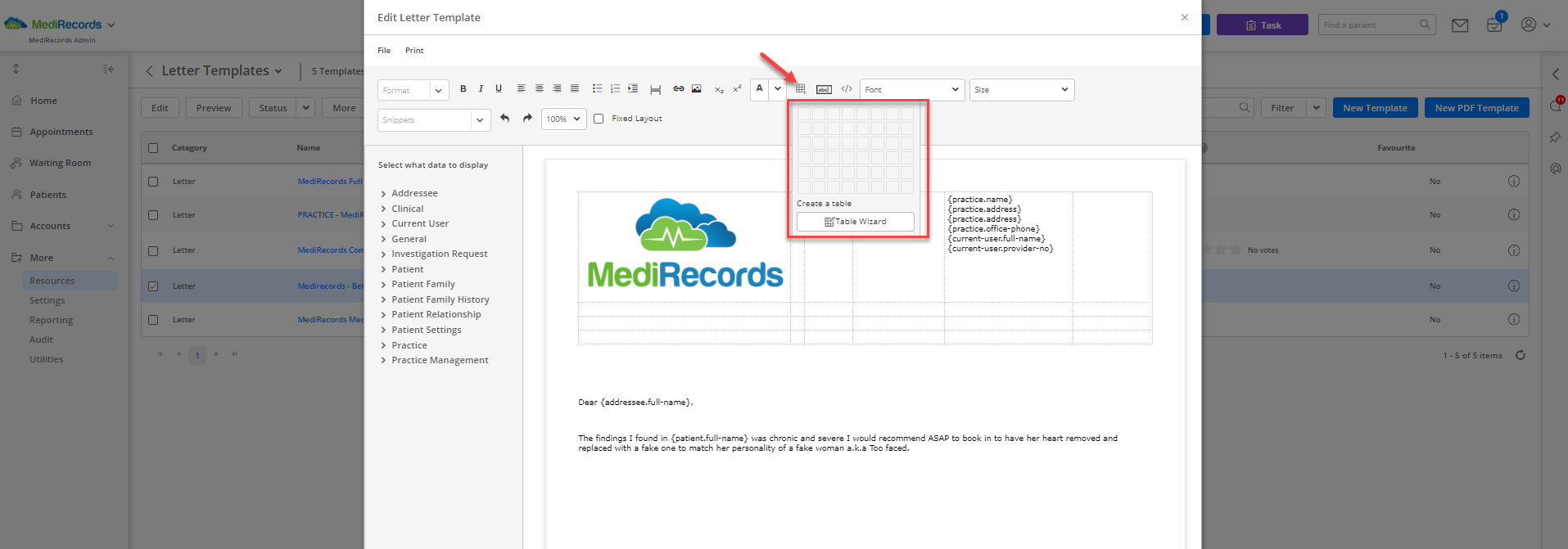Click the font colour A button
The height and width of the screenshot is (549, 1568).
(760, 89)
